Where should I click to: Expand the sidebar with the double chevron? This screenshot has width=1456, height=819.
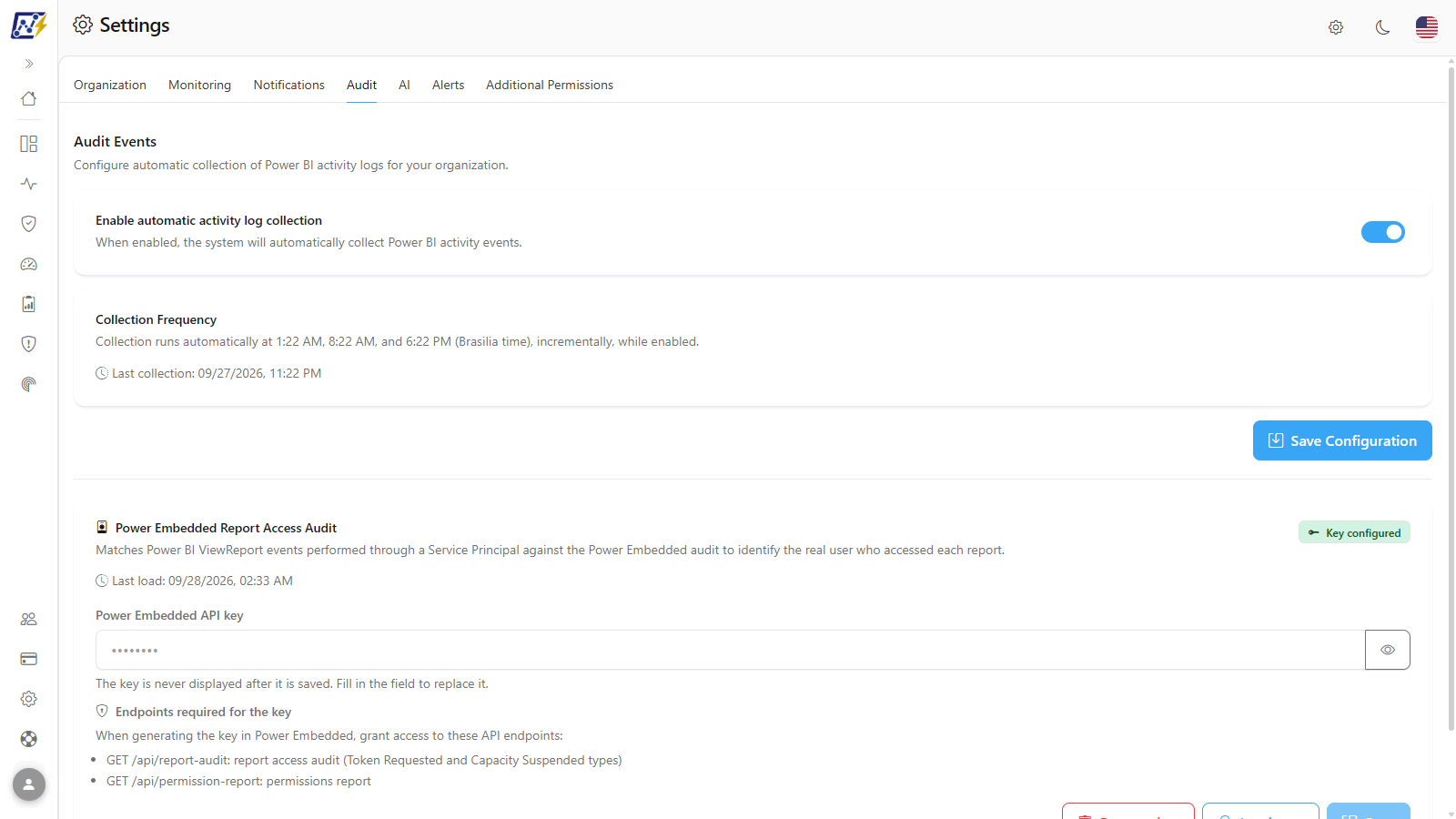click(x=29, y=64)
